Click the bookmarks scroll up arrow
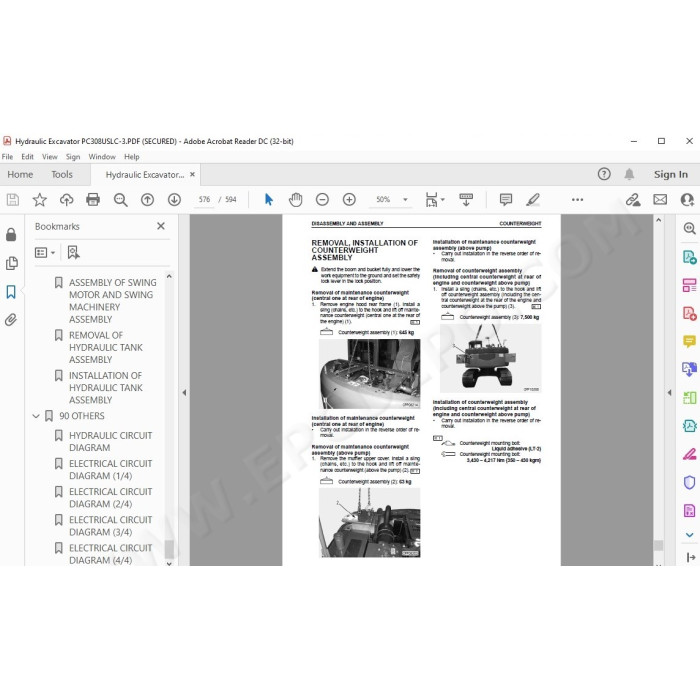Viewport: 700px width, 700px height. coord(169,276)
